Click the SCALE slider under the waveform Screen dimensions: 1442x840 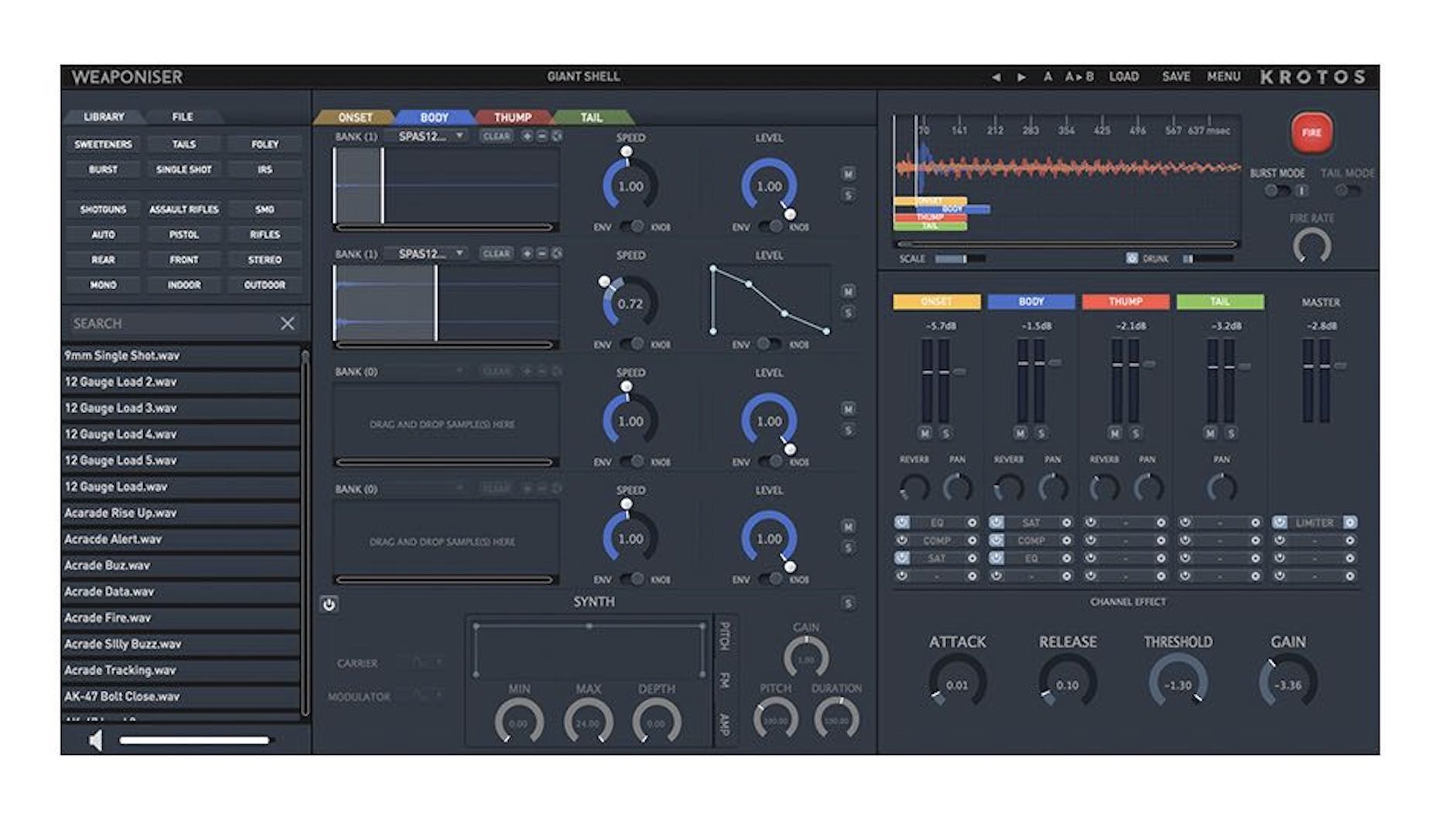(959, 259)
